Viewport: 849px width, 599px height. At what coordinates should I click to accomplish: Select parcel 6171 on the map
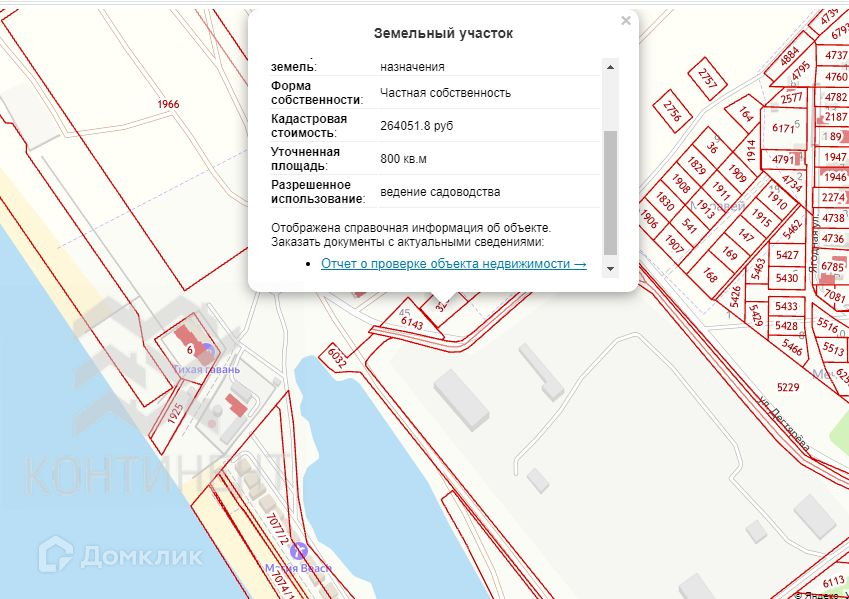tap(783, 128)
